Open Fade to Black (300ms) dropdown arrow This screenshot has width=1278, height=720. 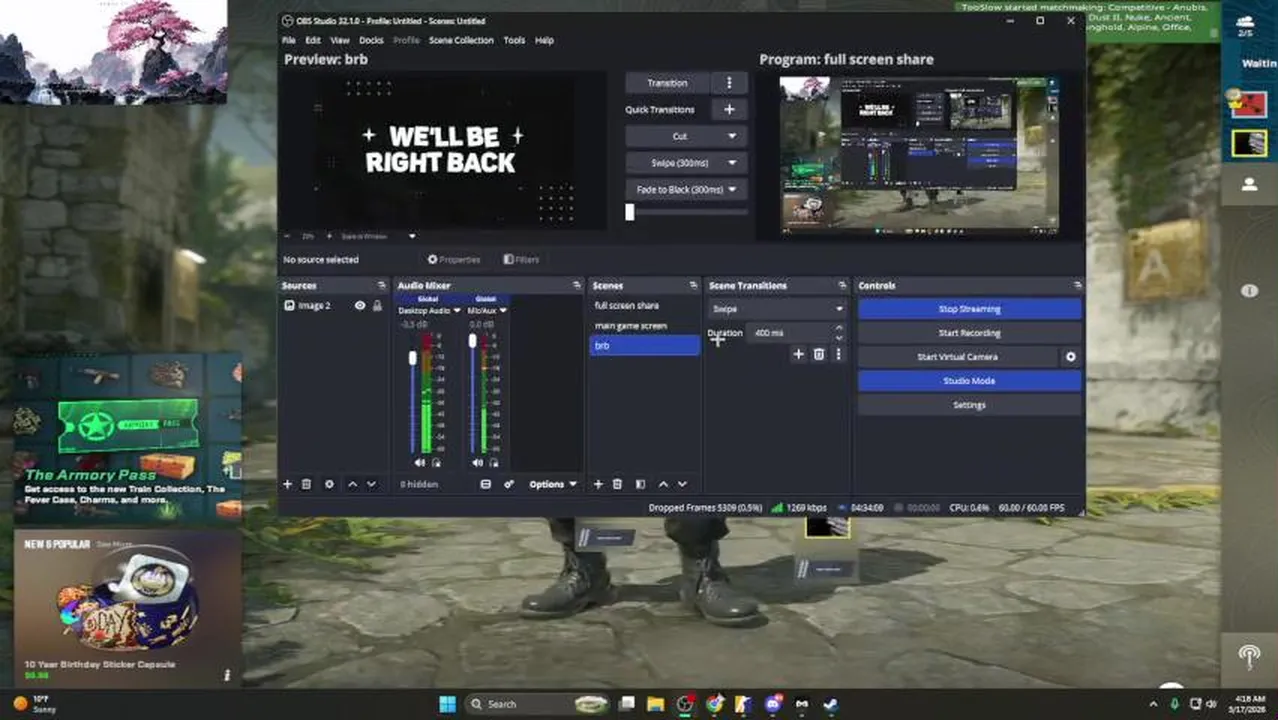pyautogui.click(x=732, y=190)
